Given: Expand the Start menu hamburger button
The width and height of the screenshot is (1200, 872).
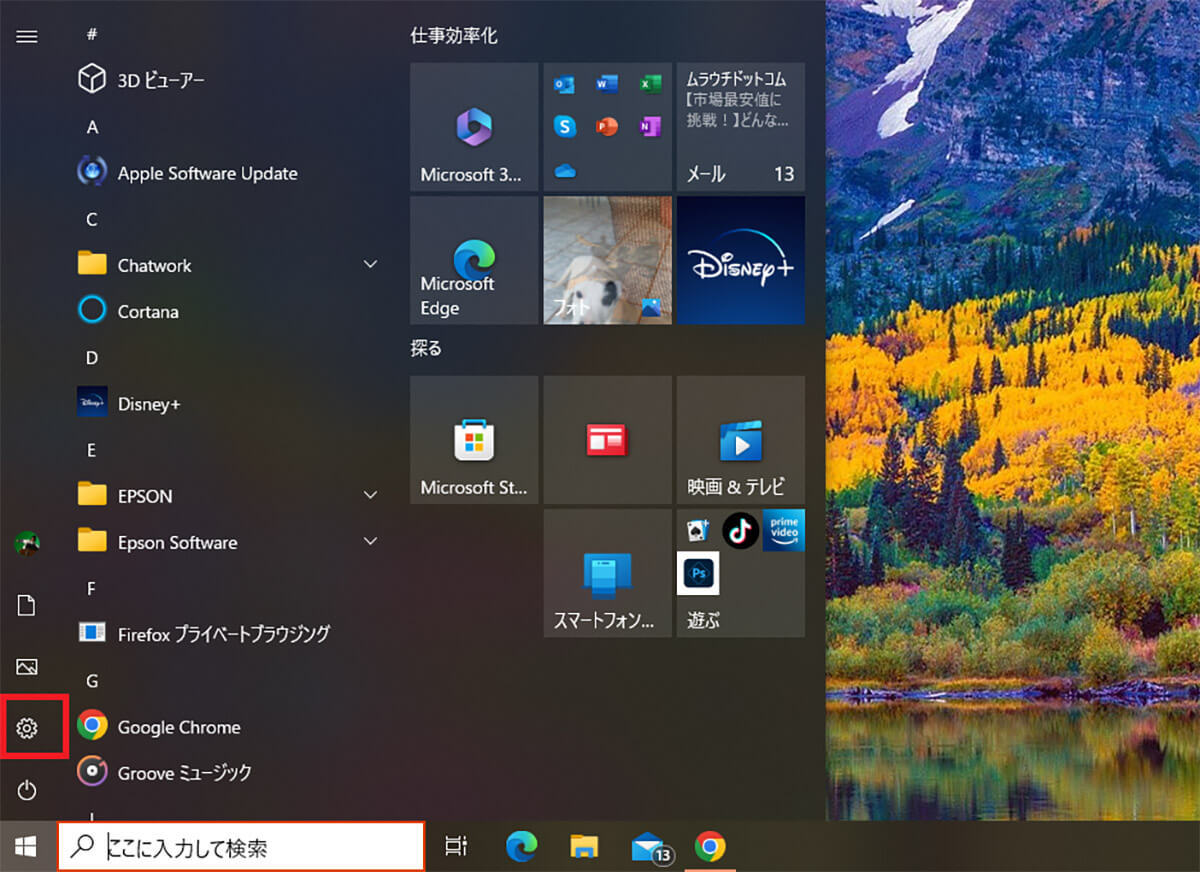Looking at the screenshot, I should (x=27, y=36).
